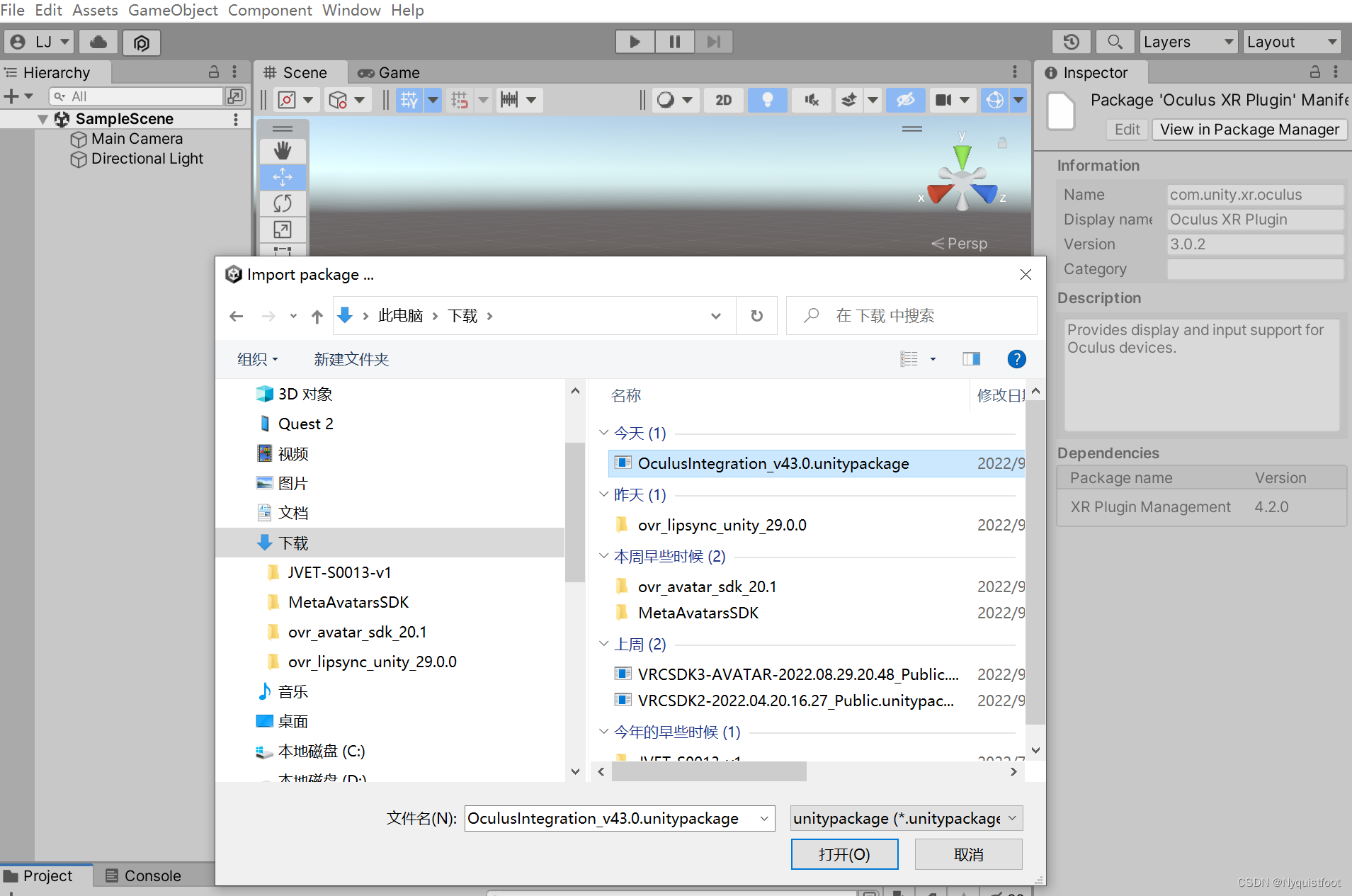The width and height of the screenshot is (1352, 896).
Task: Click the navigation pane vertical scrollbar
Action: click(575, 511)
